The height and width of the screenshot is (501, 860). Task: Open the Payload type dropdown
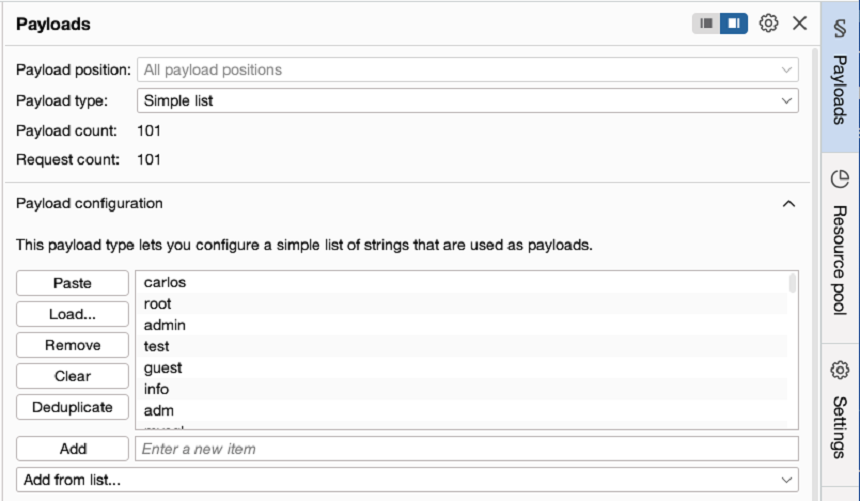pos(466,101)
